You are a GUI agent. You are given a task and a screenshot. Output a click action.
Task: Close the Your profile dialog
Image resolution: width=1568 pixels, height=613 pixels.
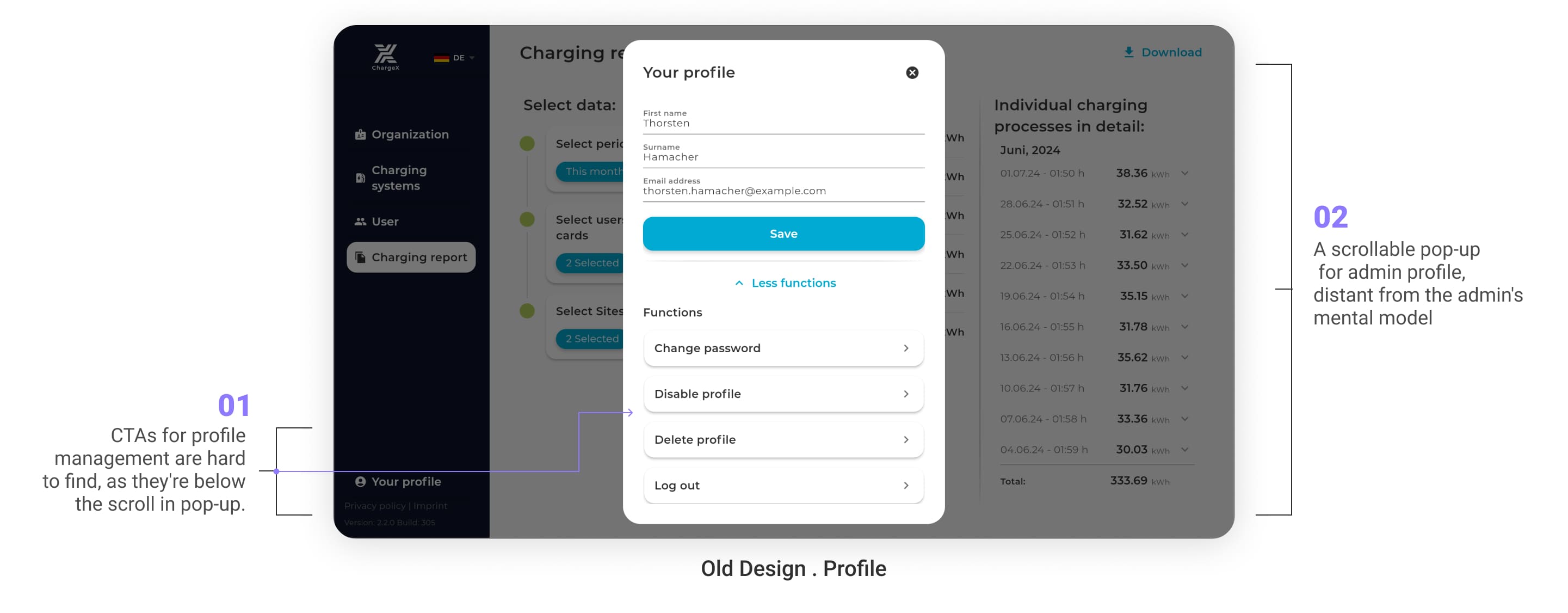pos(911,73)
